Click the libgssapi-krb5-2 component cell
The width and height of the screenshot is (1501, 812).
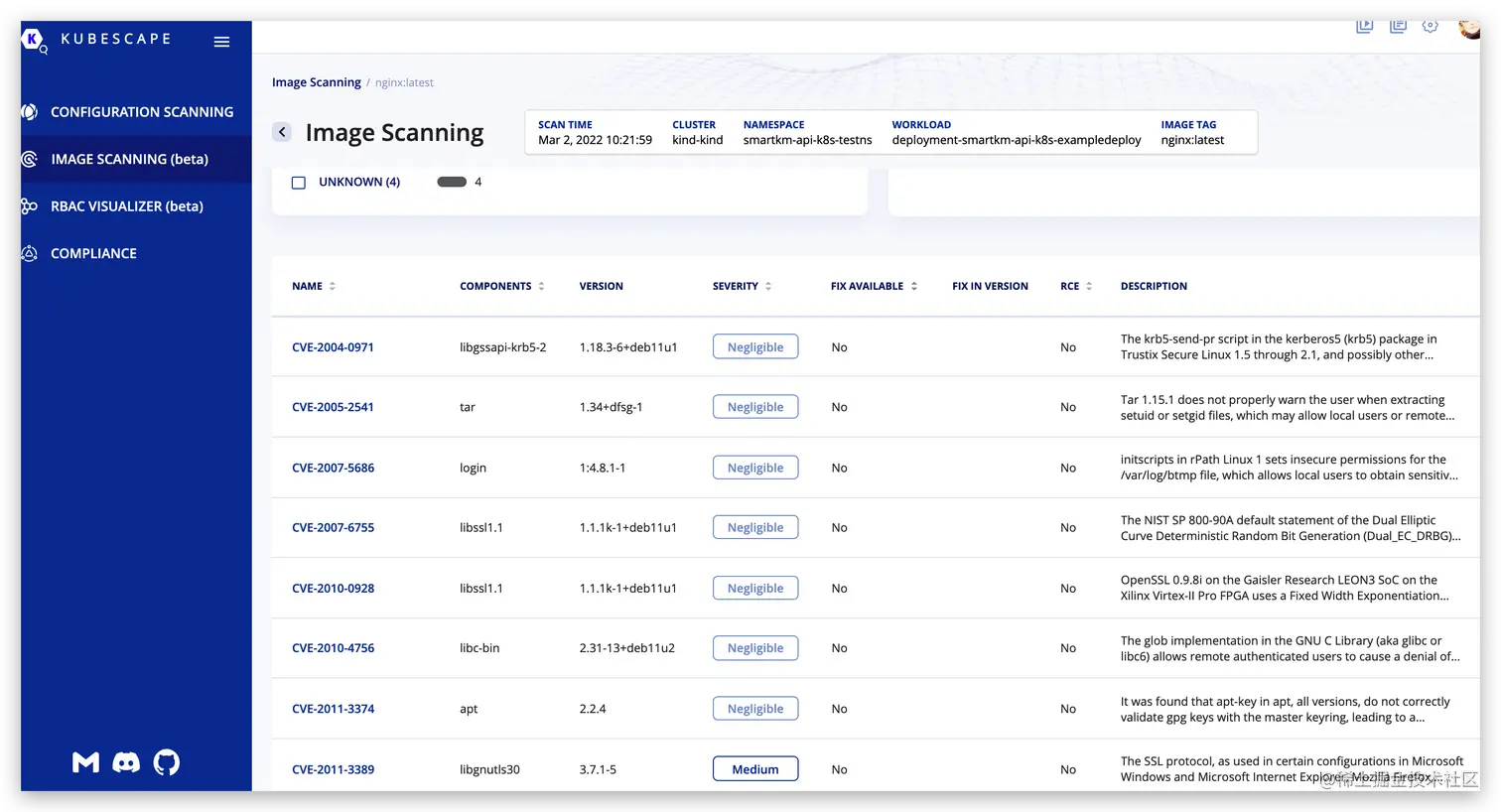[502, 347]
